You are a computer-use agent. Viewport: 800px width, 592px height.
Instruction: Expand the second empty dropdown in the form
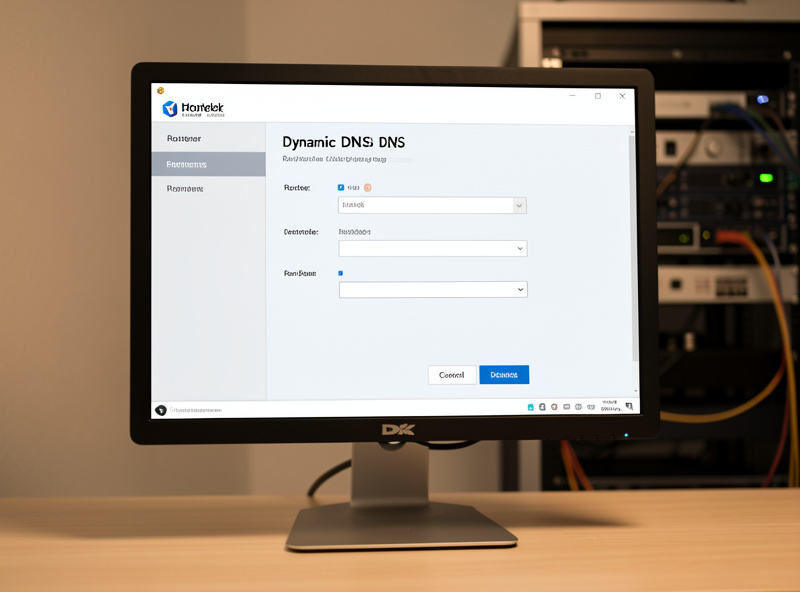click(x=433, y=249)
